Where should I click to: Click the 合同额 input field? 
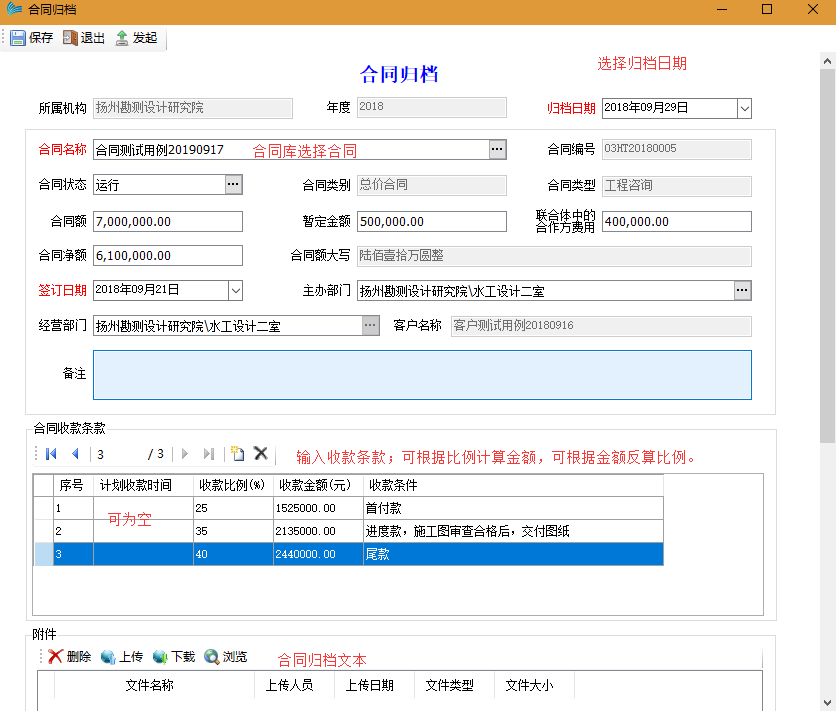(168, 222)
